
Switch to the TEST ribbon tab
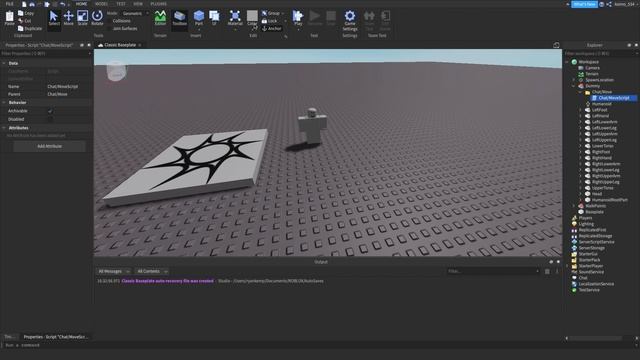[121, 4]
